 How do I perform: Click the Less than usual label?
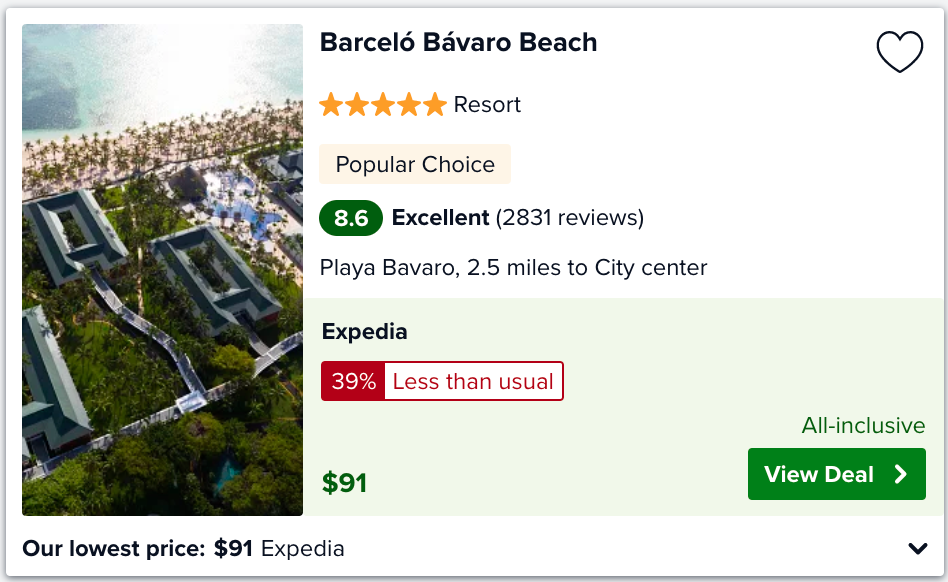(x=473, y=381)
